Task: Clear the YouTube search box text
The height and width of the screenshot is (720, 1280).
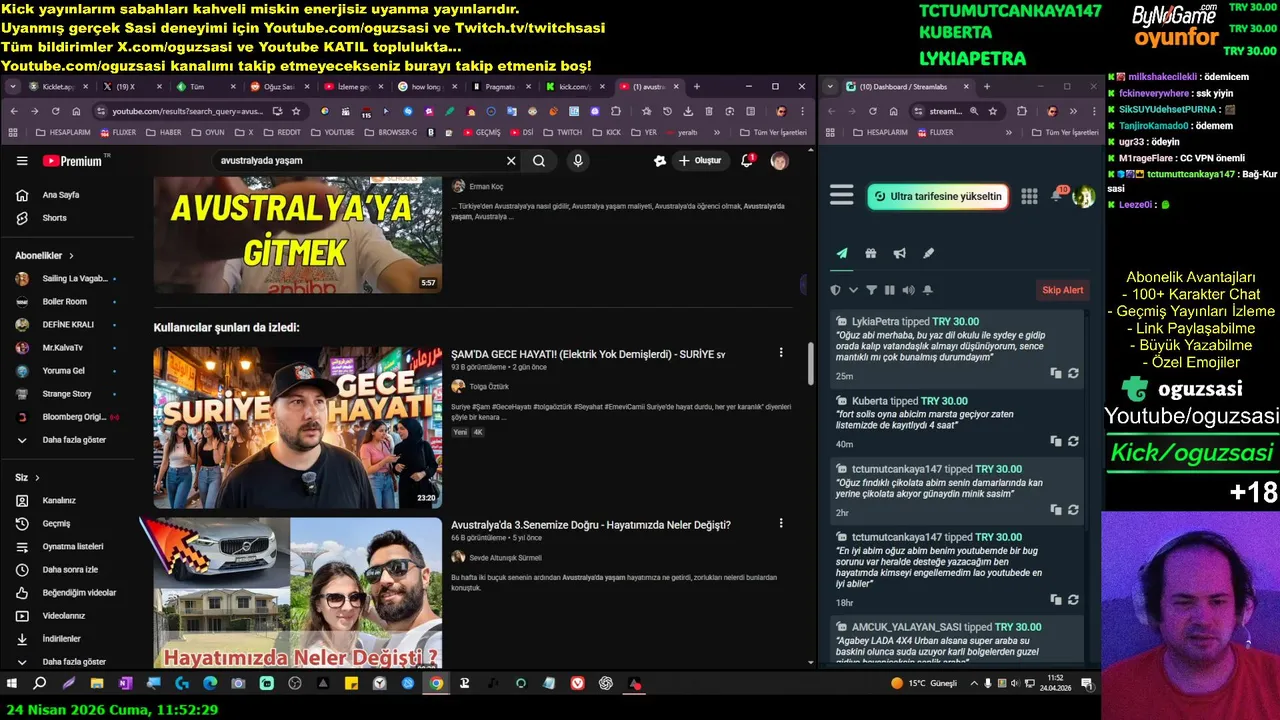Action: 511,161
